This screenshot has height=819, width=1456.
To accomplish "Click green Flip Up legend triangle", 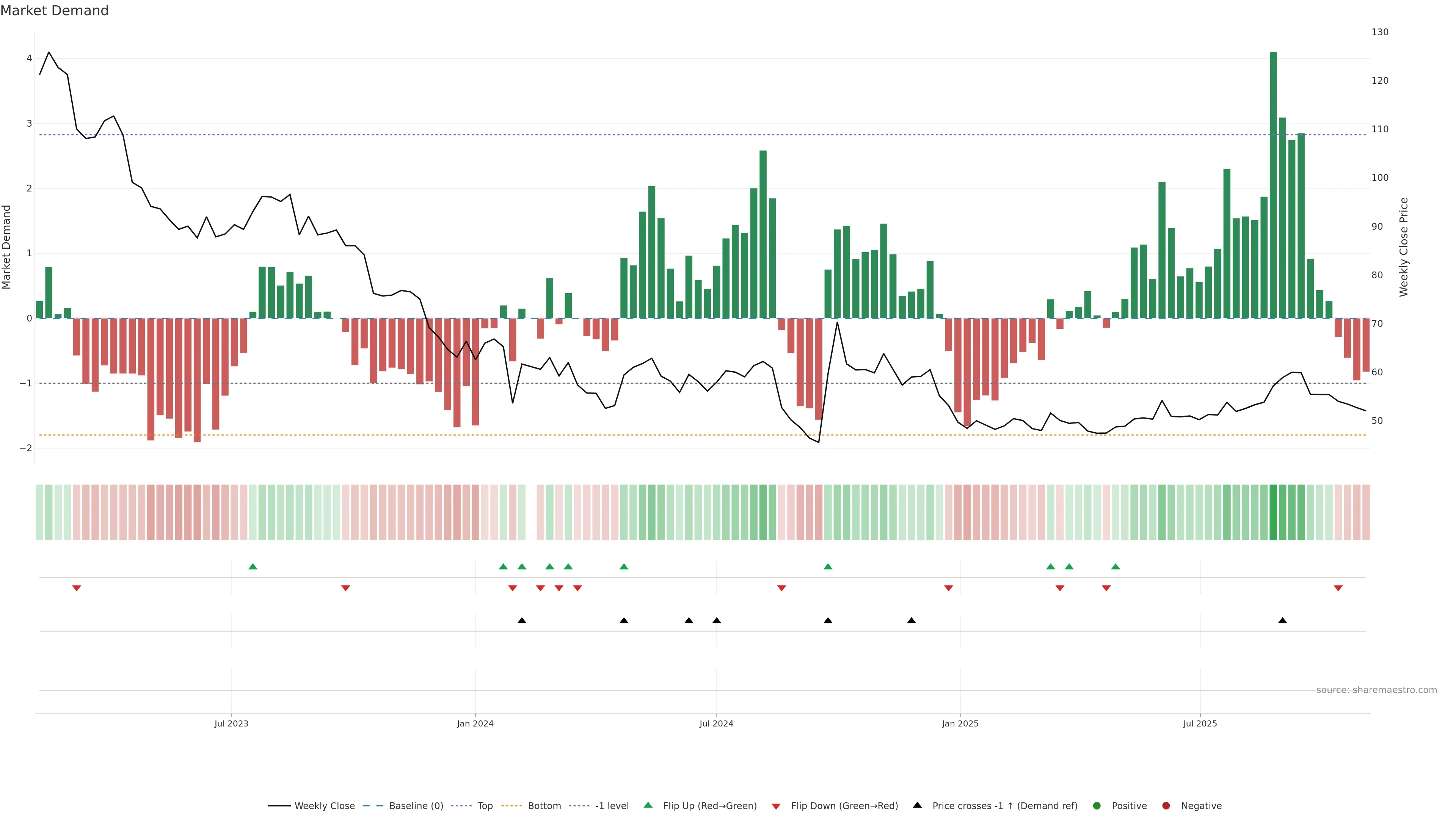I will pos(648,805).
